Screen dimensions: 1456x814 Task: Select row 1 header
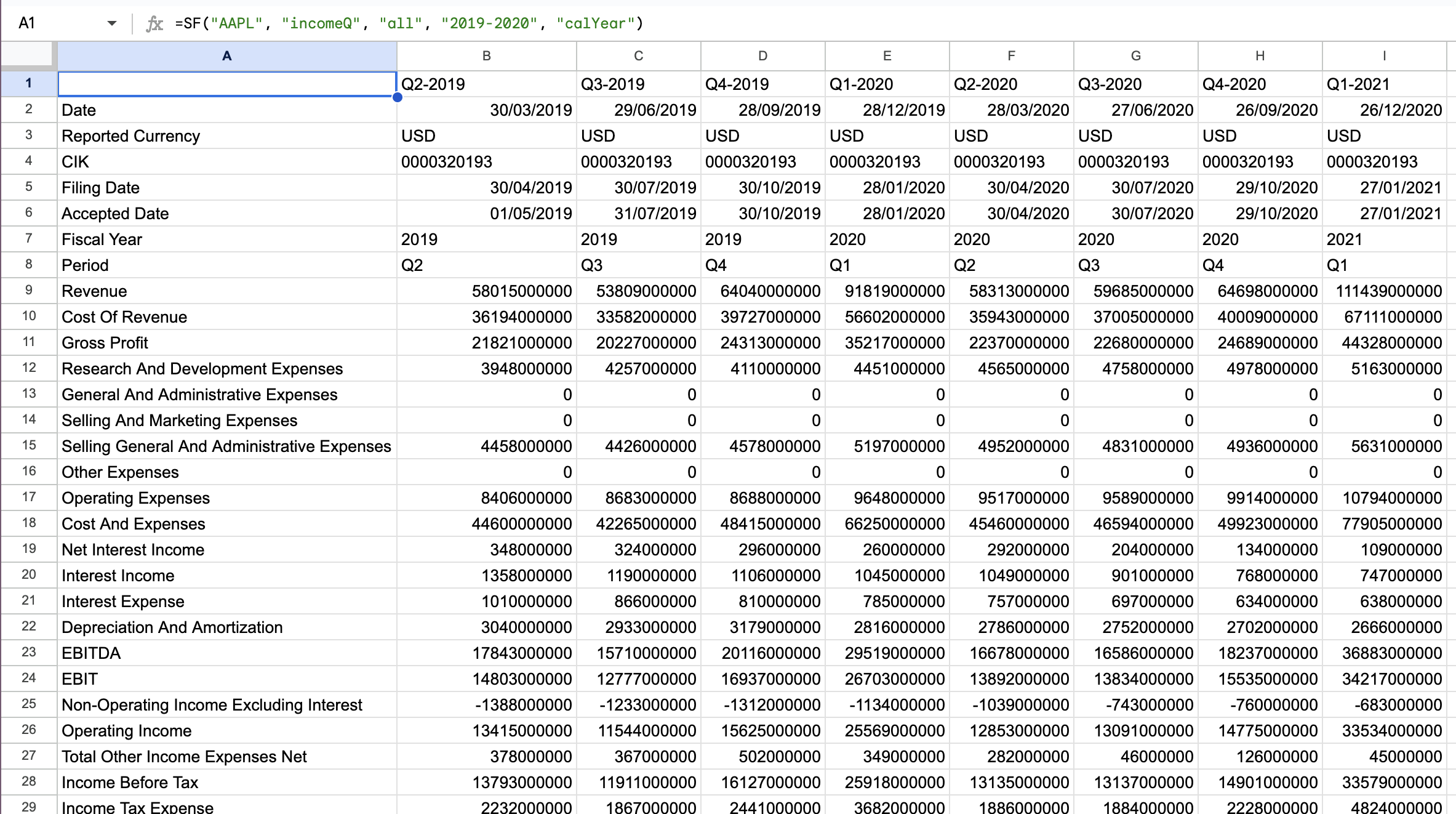[x=28, y=83]
